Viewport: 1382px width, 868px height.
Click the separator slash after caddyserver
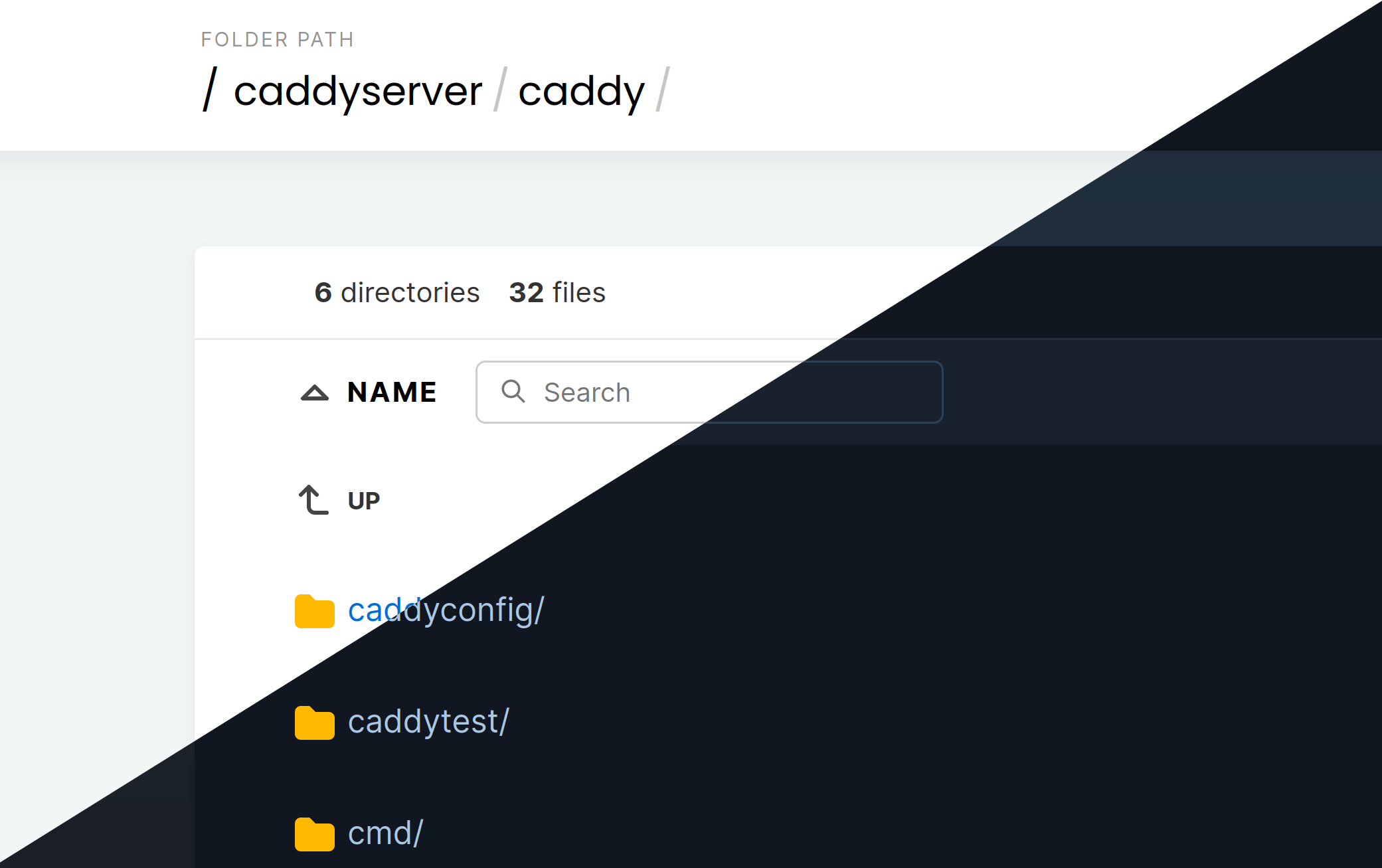point(500,90)
